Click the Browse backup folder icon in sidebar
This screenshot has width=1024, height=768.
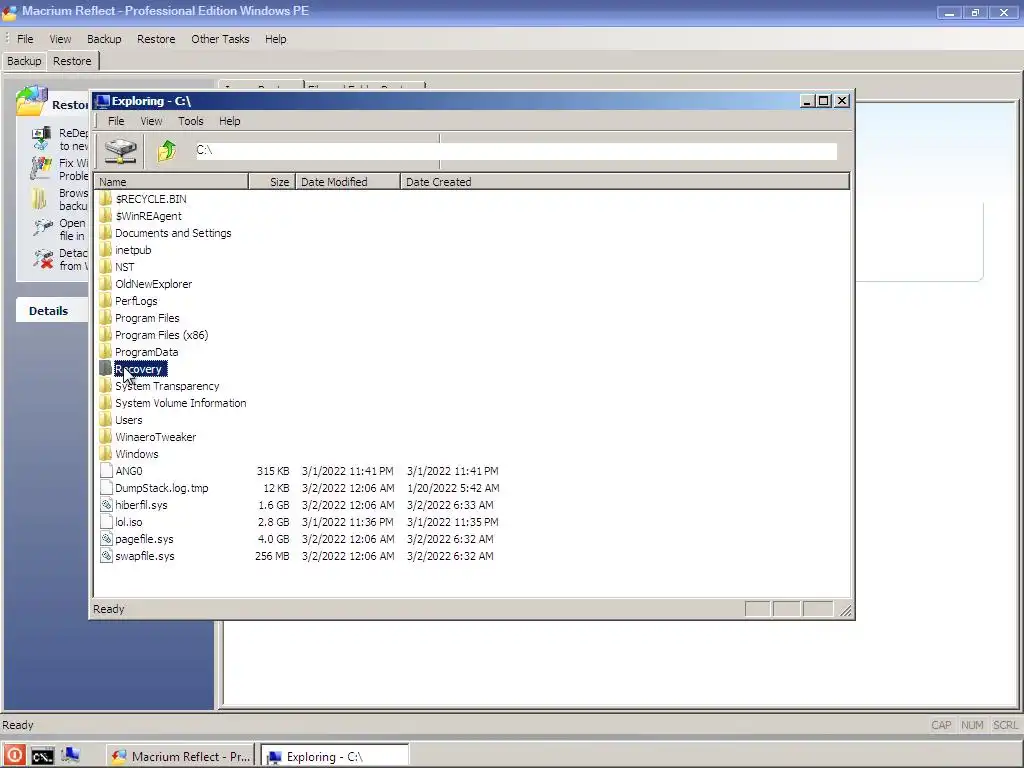40,199
